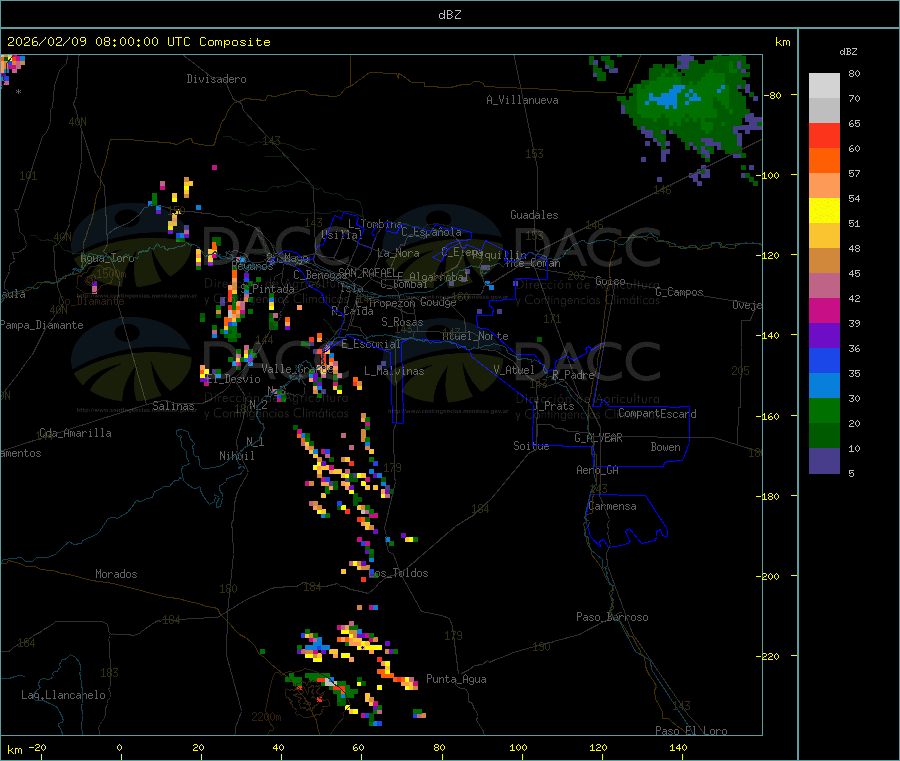The height and width of the screenshot is (761, 900).
Task: Click the Lag.Llancanelo label
Action: click(63, 695)
